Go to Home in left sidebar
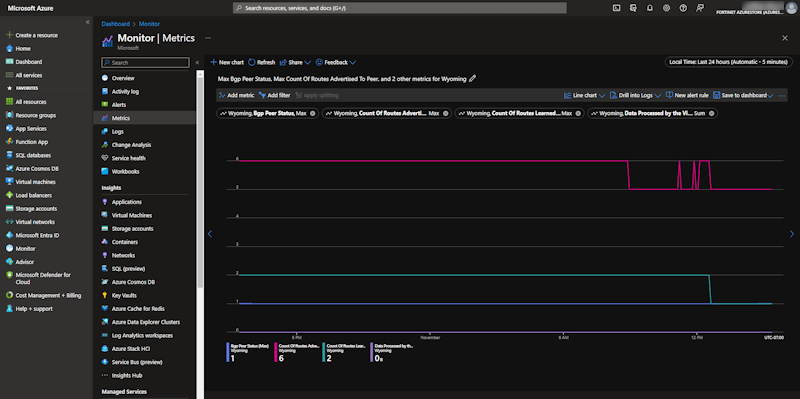This screenshot has width=800, height=399. 22,48
